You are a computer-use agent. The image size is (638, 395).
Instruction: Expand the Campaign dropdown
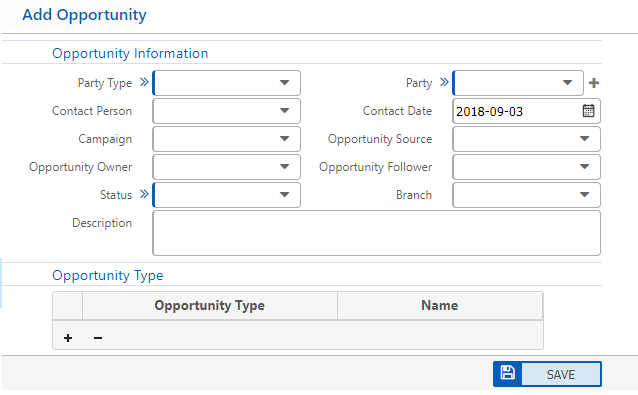227,139
